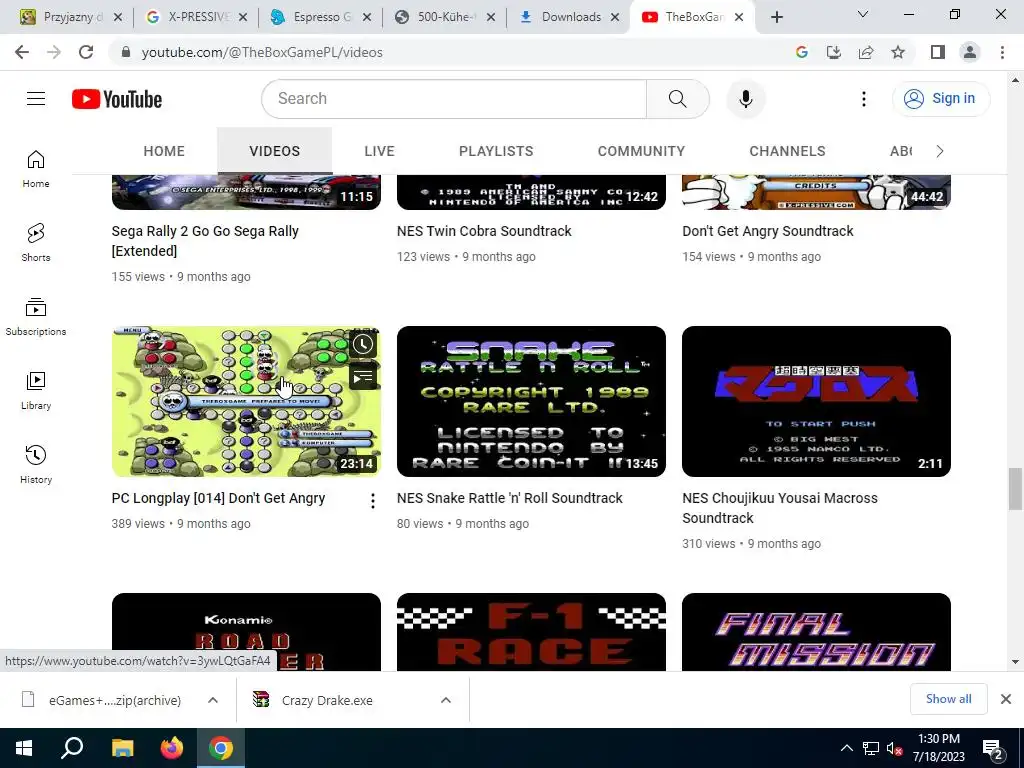Open the taskbar clock showing 1:30 PM
1024x768 pixels.
(938, 748)
